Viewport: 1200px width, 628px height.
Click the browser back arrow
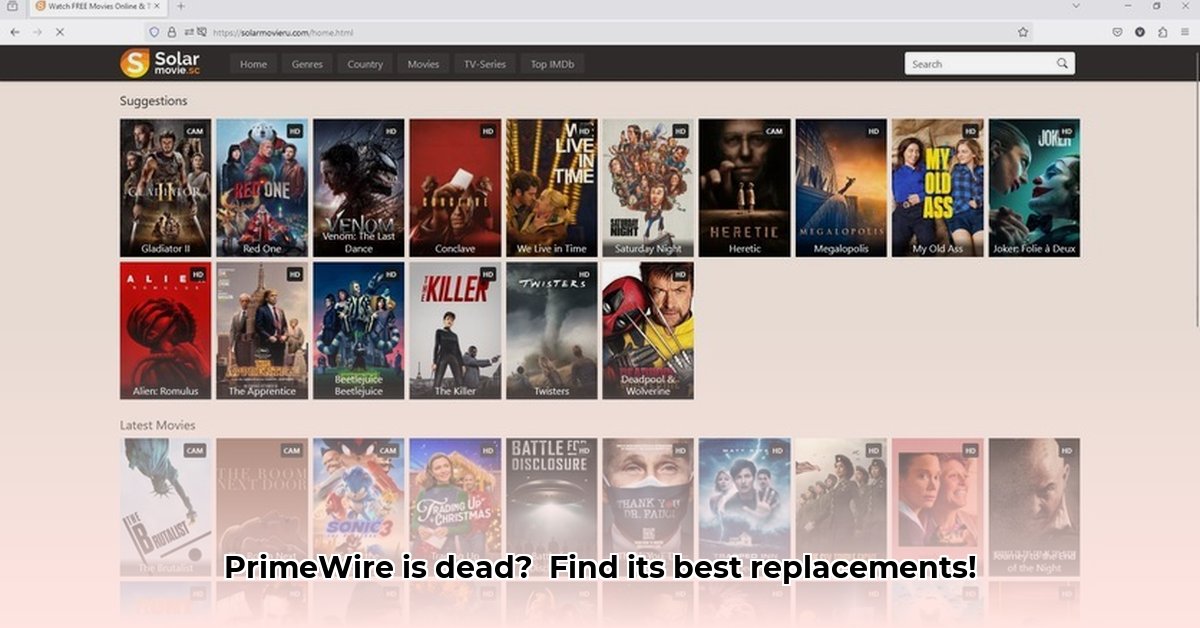click(x=14, y=32)
